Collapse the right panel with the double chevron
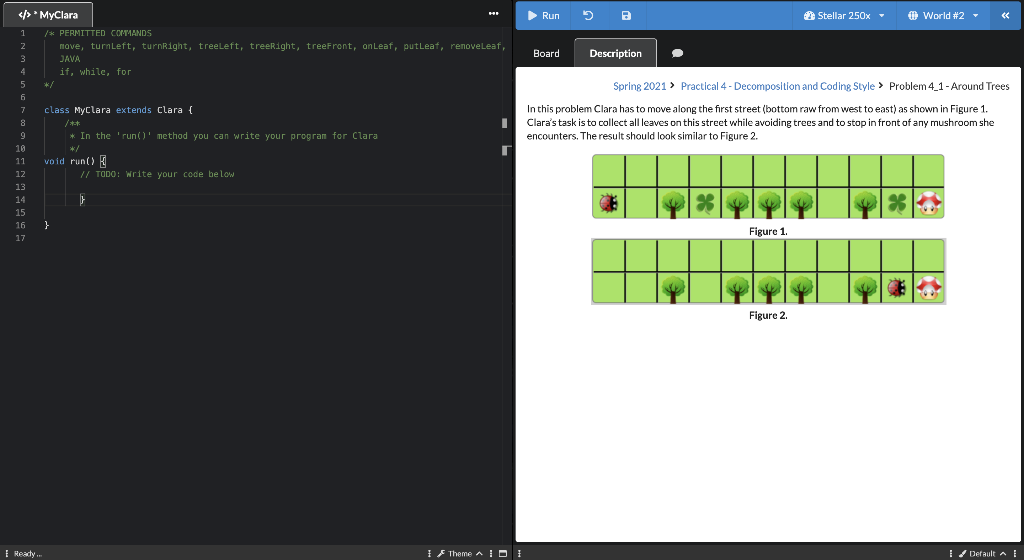Viewport: 1024px width, 560px height. (1005, 16)
